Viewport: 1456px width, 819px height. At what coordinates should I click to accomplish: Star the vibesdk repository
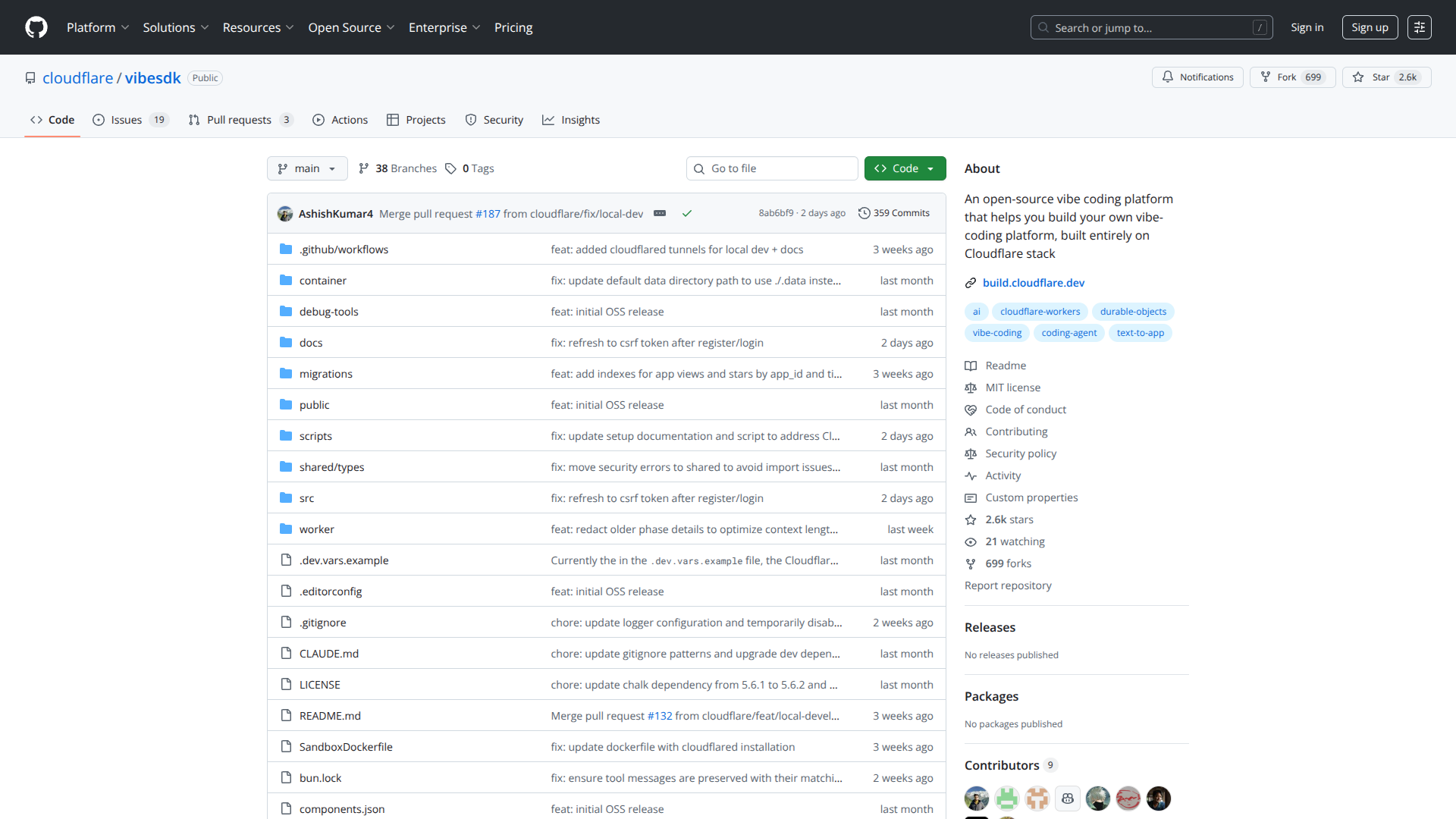(x=1380, y=77)
